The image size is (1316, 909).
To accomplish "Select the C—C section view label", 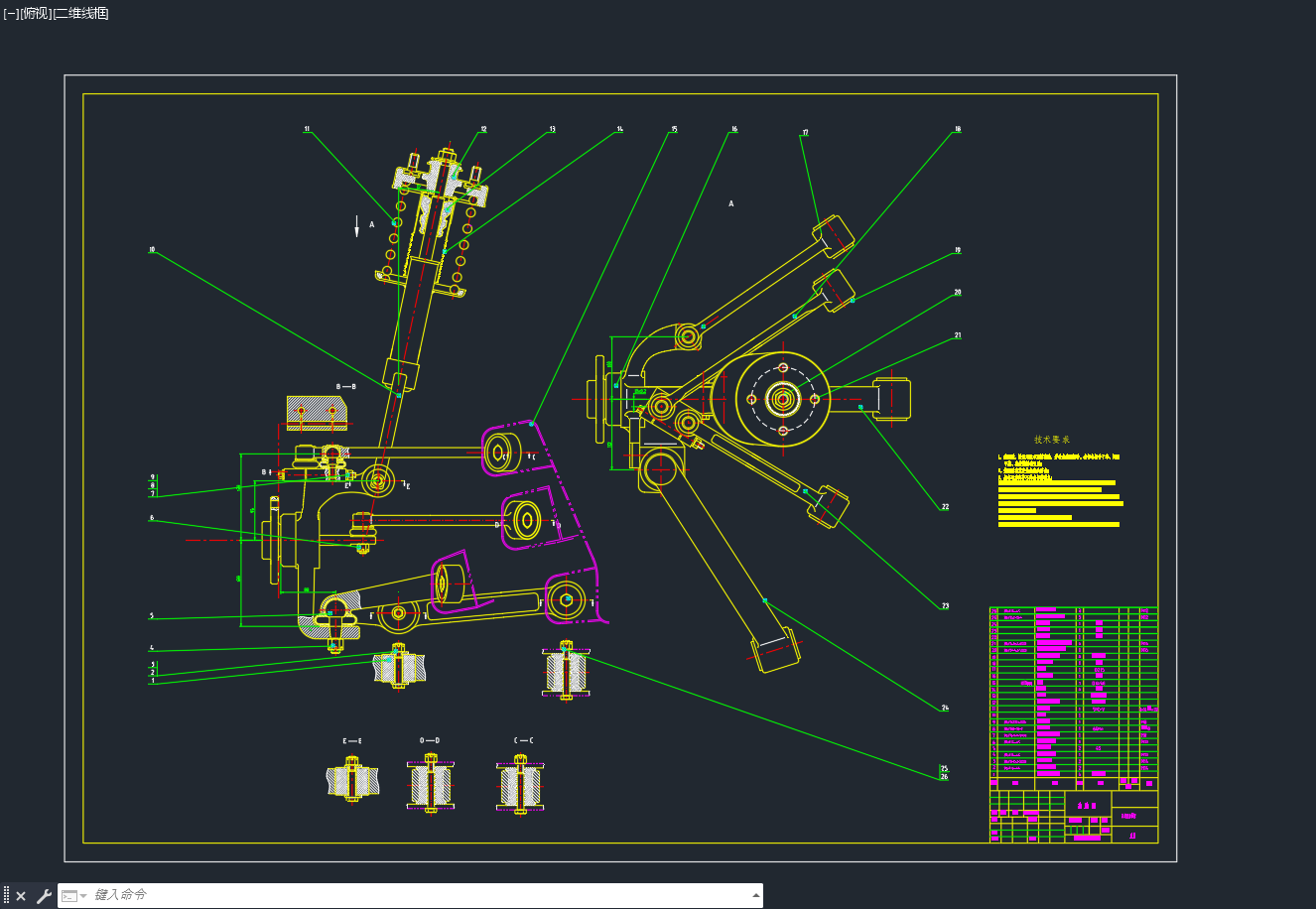I will (523, 740).
